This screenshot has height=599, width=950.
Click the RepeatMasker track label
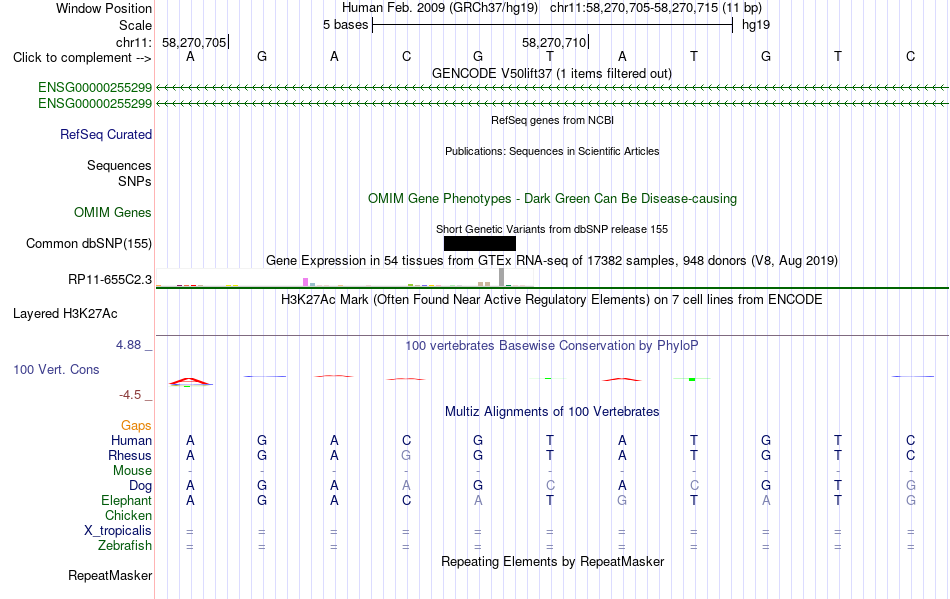(x=110, y=575)
